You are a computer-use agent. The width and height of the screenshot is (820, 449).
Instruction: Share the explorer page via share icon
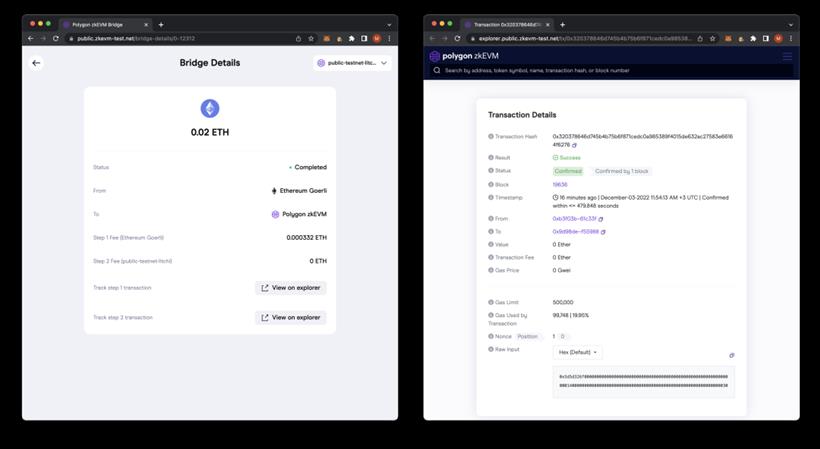pos(700,39)
